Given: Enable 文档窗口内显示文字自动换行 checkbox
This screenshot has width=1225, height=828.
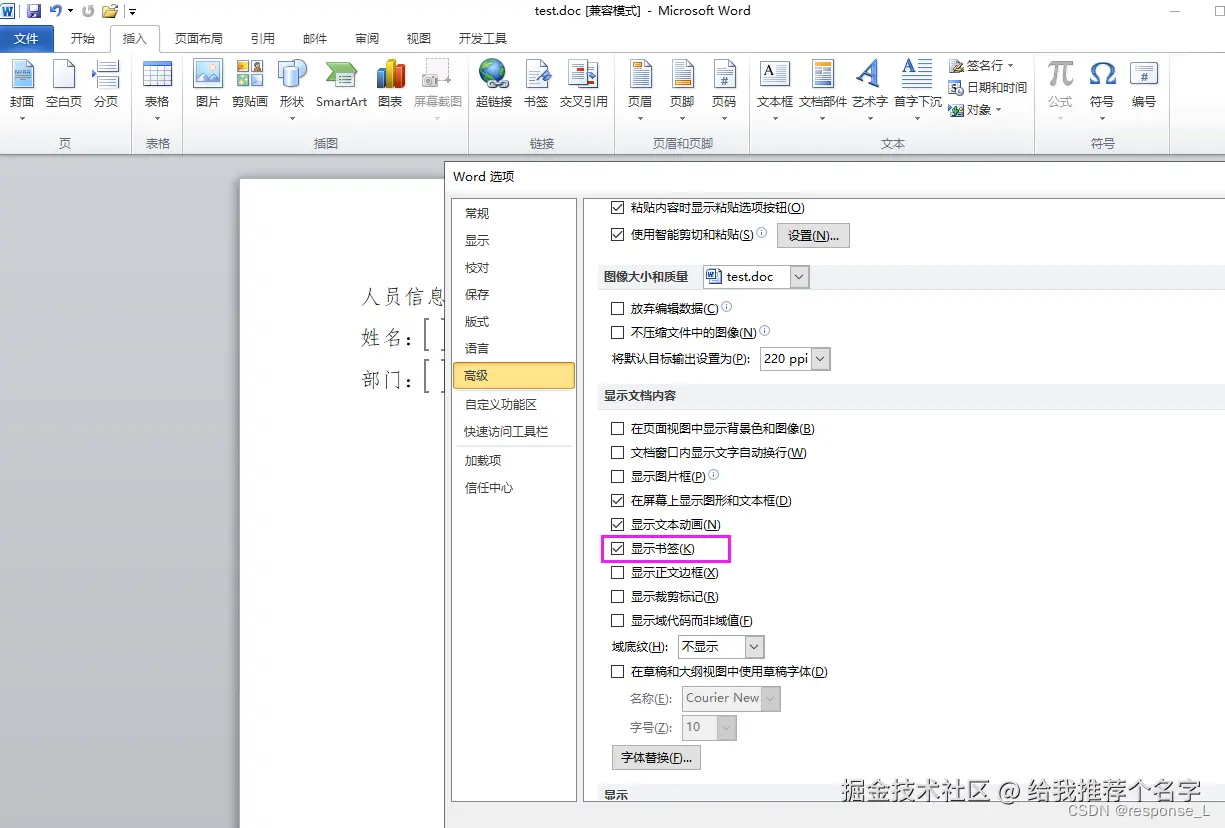Looking at the screenshot, I should coord(617,453).
